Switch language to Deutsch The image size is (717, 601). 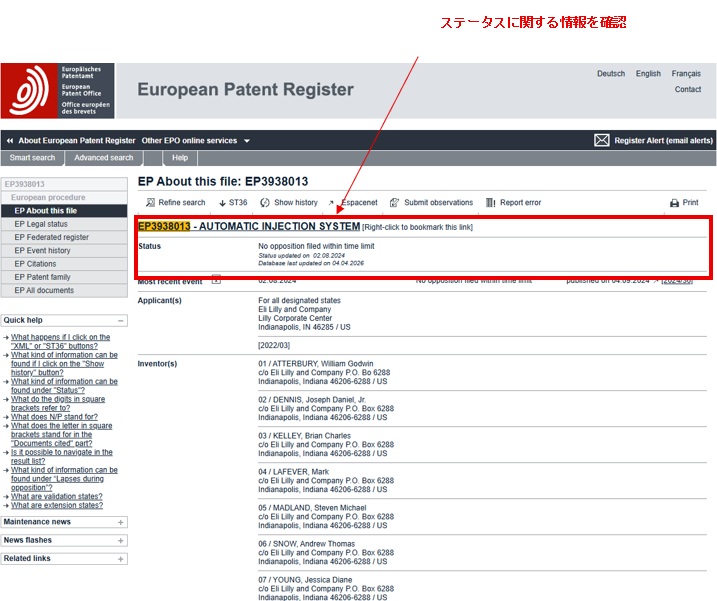[611, 74]
